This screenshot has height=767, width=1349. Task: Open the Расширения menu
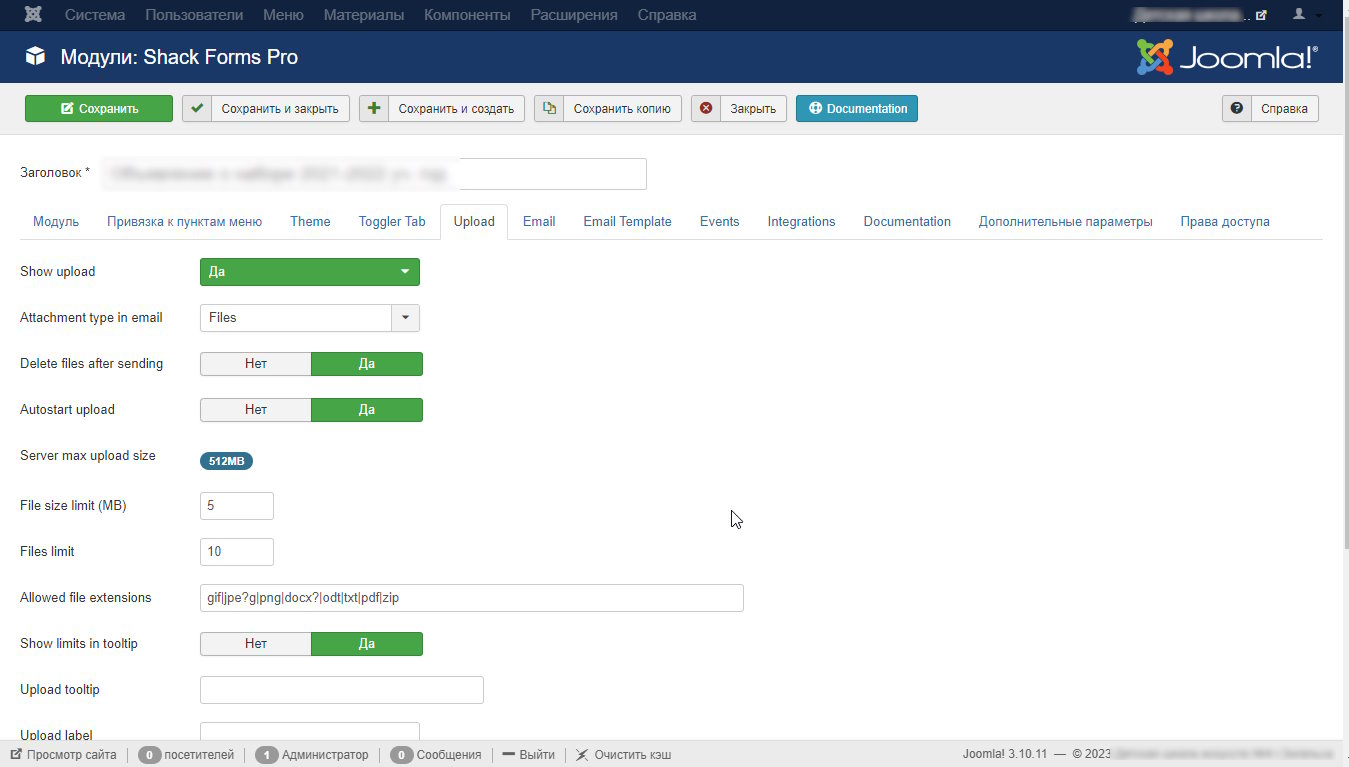point(574,15)
